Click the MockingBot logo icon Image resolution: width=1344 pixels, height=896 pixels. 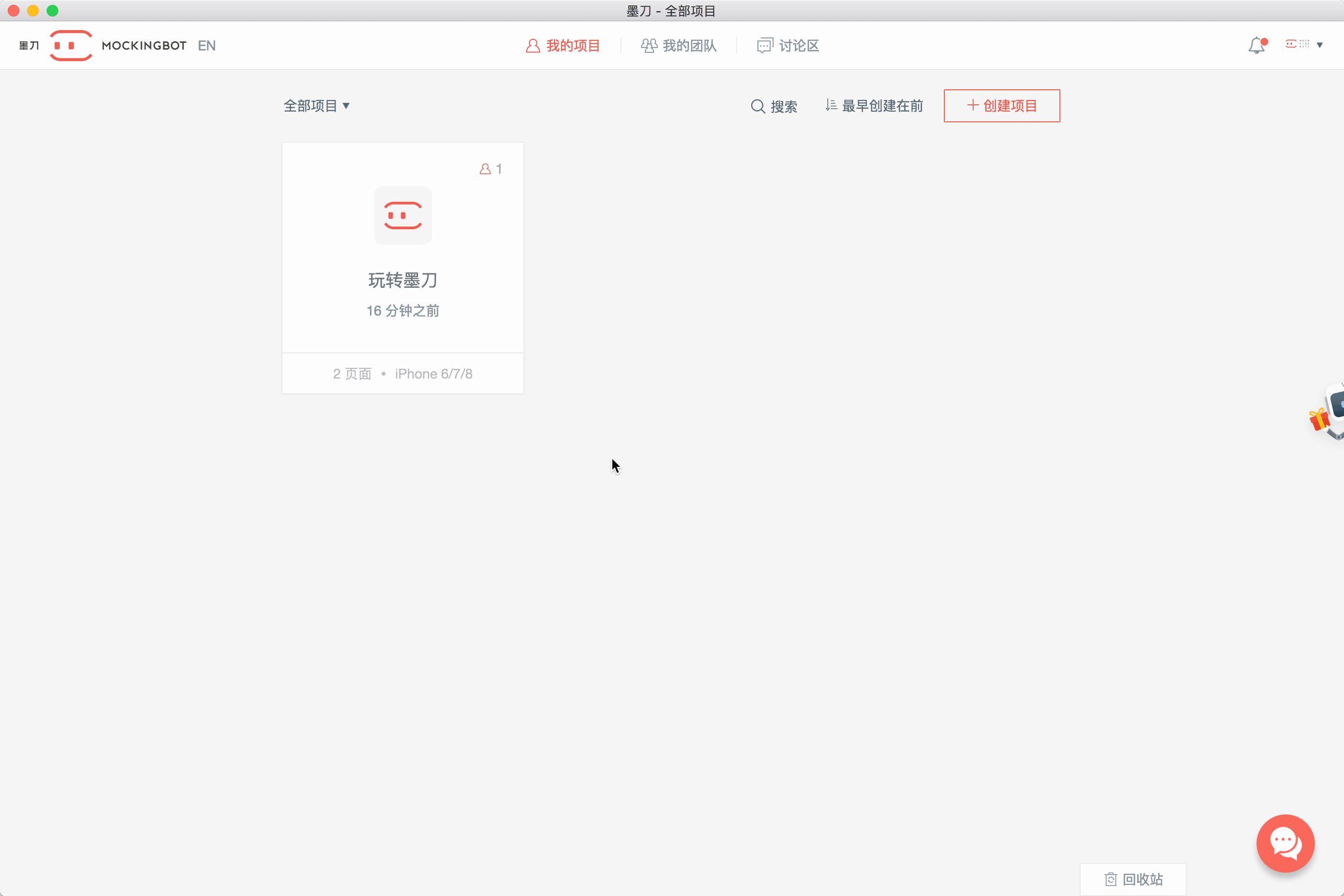71,45
